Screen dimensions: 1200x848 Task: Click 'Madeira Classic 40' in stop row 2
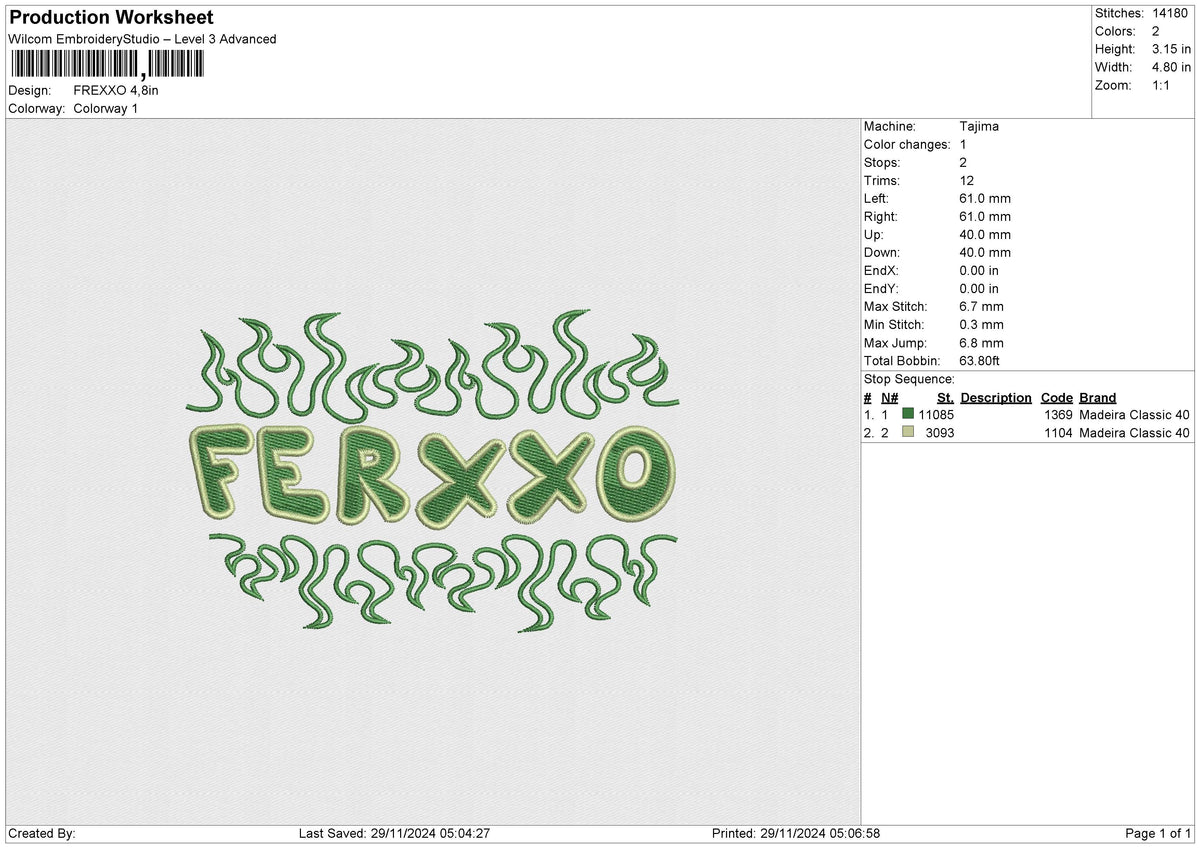1135,432
